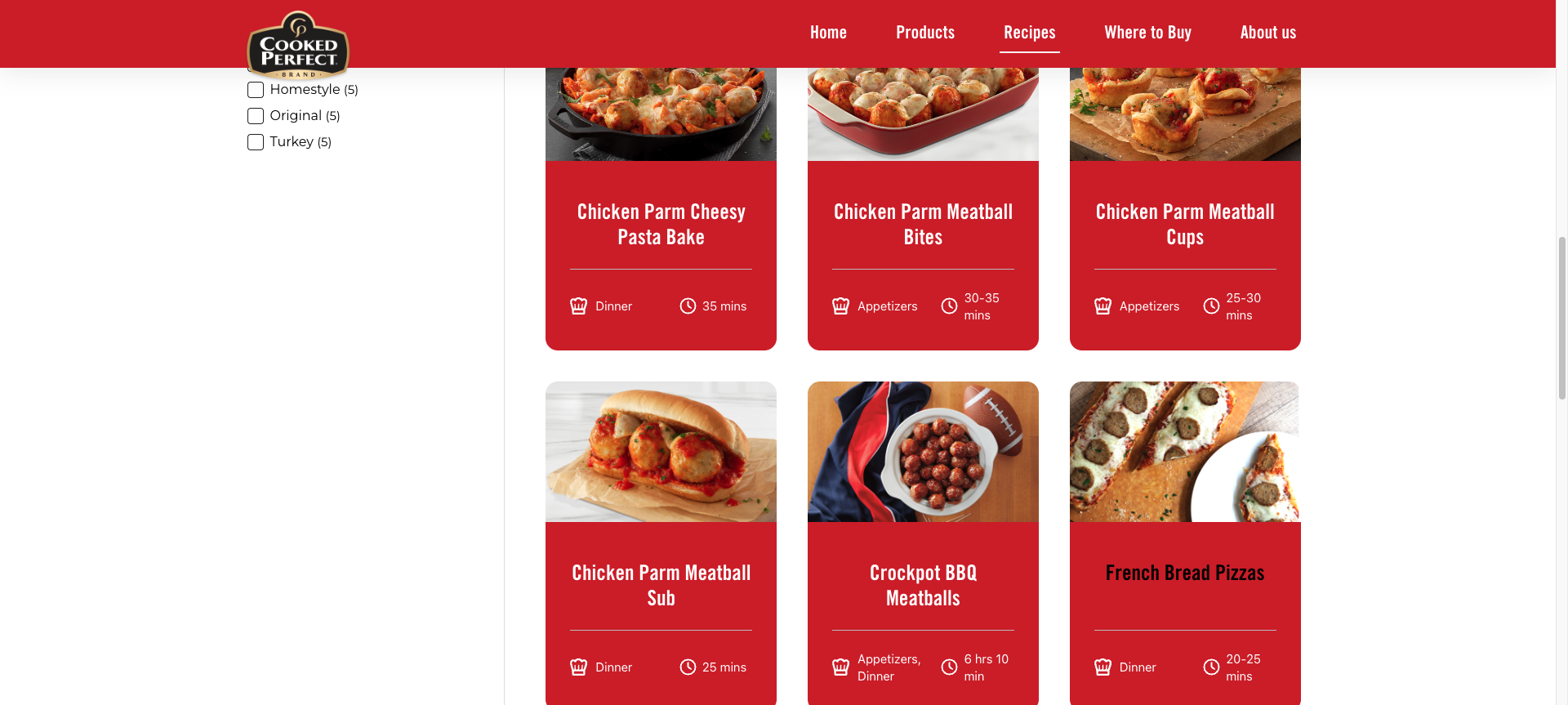This screenshot has height=705, width=1568.
Task: Click the page vertical scrollbar
Action: (x=1561, y=318)
